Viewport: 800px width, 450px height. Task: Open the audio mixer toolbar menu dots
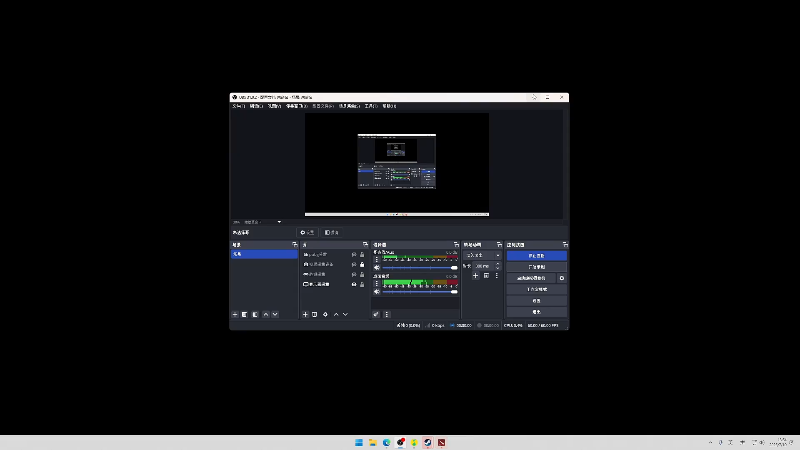point(387,315)
